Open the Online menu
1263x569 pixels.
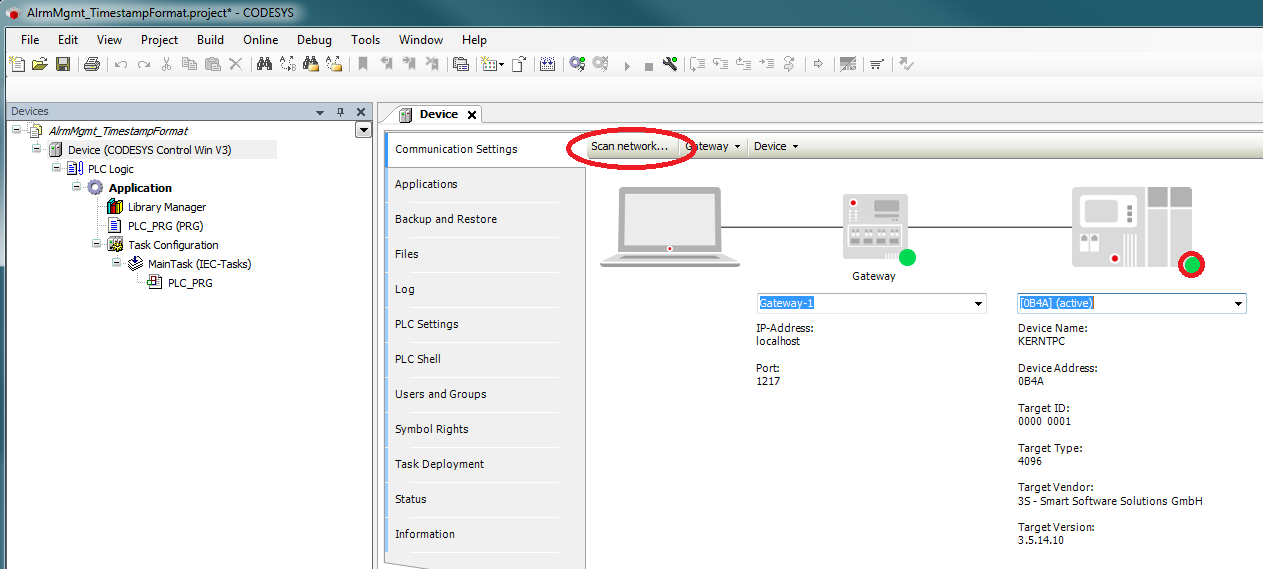[260, 40]
